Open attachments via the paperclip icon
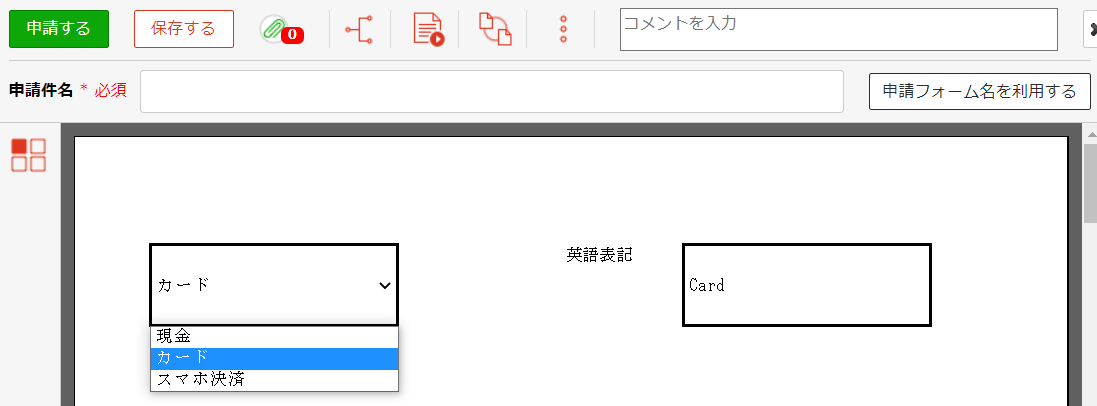 (271, 29)
